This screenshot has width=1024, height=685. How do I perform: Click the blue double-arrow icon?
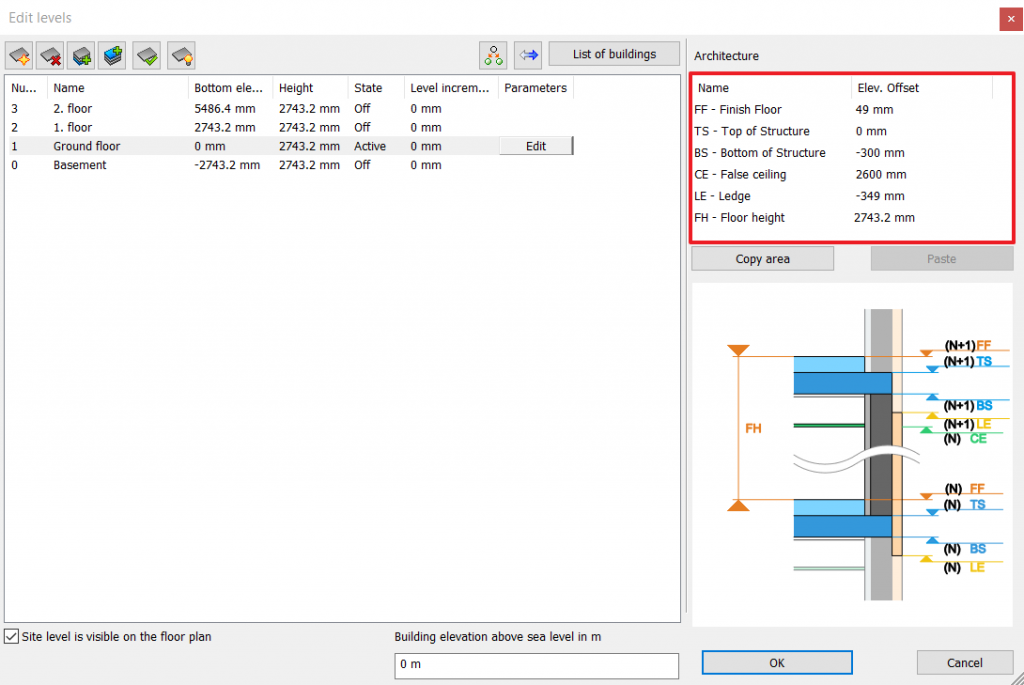(x=528, y=55)
